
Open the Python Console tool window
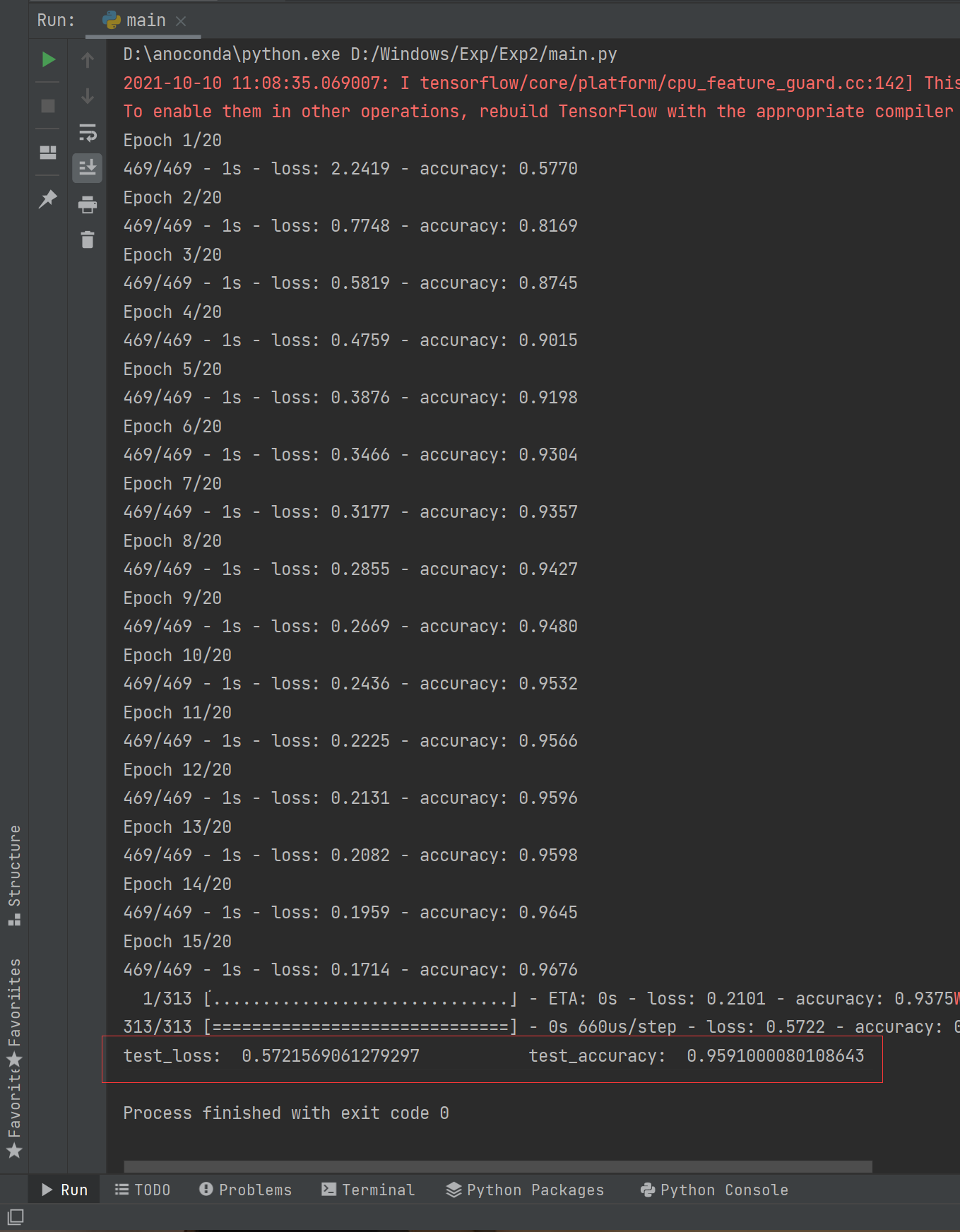714,1190
